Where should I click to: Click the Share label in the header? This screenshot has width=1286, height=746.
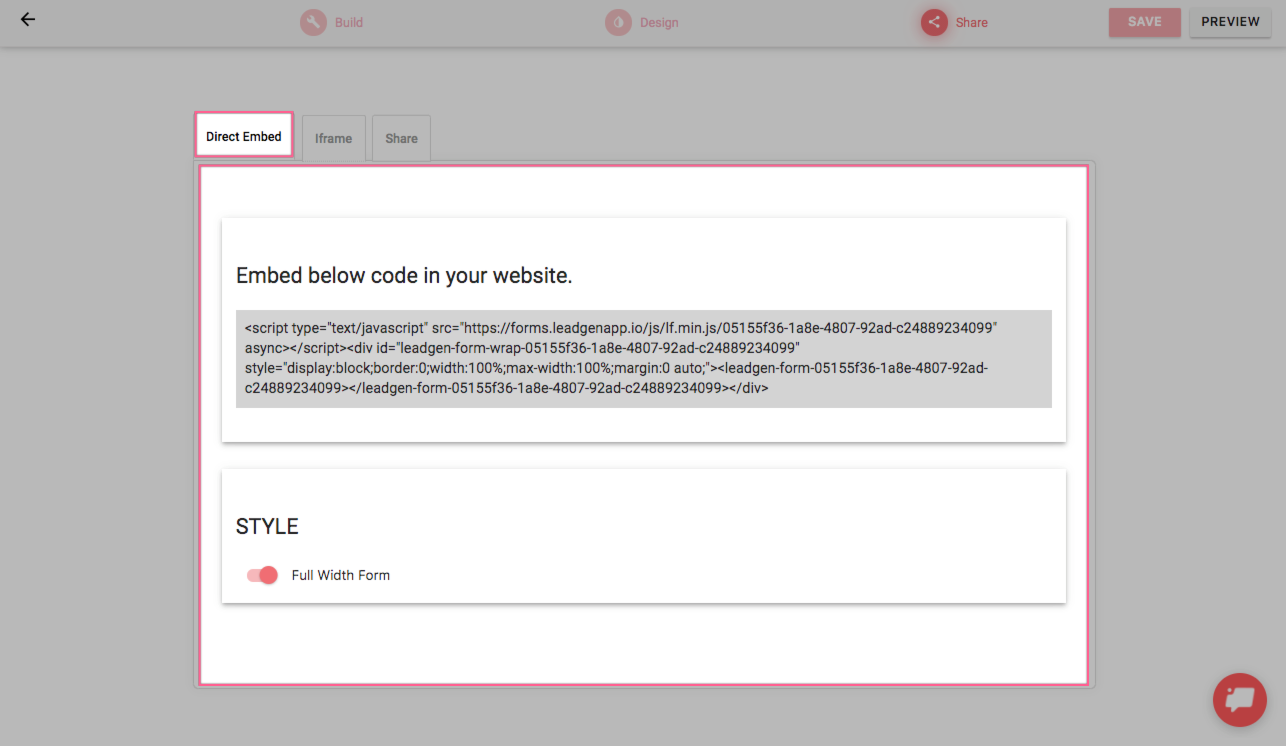tap(971, 23)
